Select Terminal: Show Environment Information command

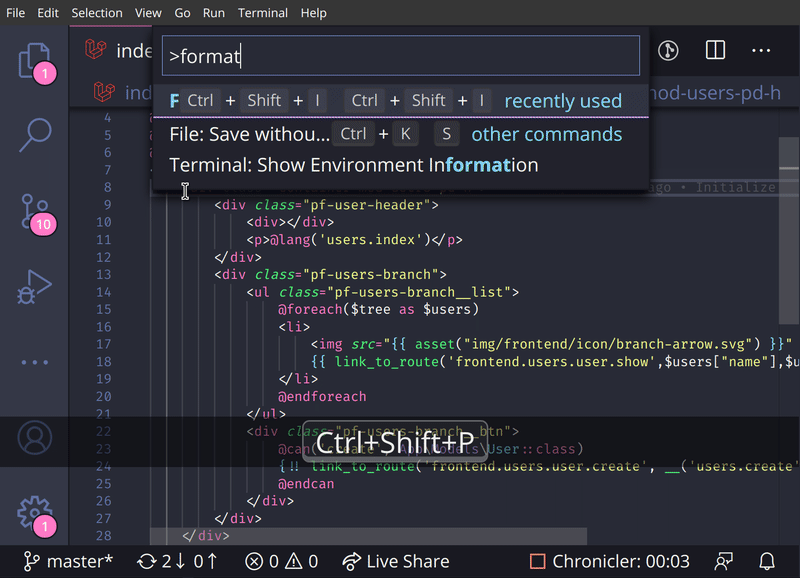pos(353,165)
